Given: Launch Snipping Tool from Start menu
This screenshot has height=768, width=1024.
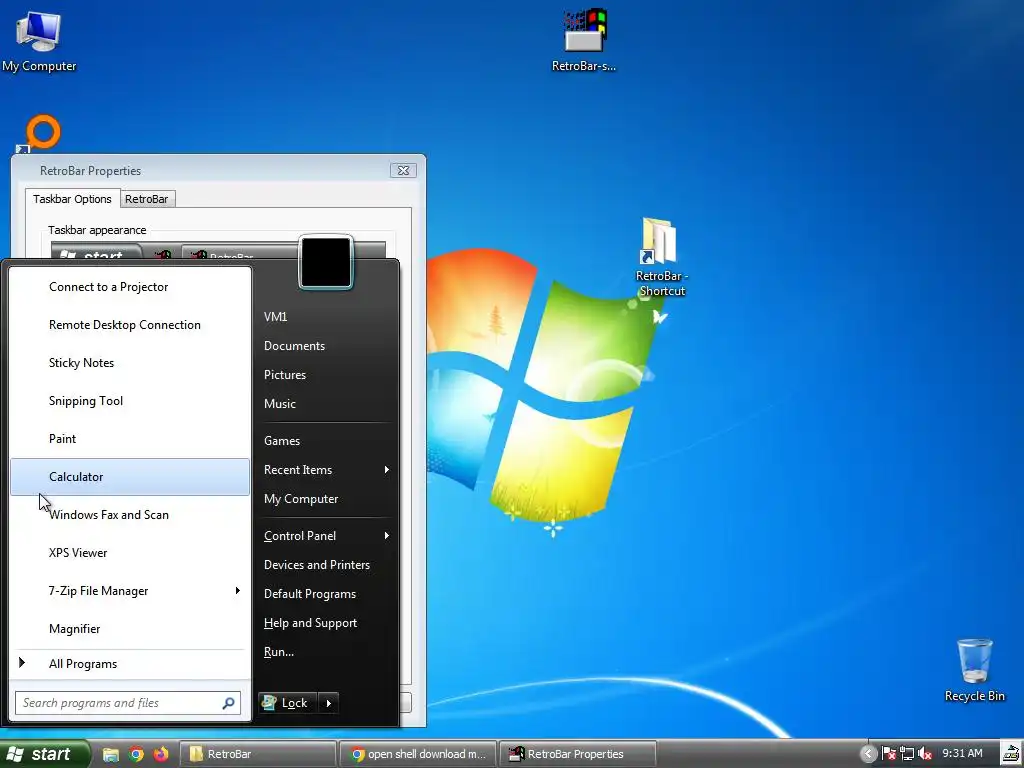Looking at the screenshot, I should (x=130, y=400).
